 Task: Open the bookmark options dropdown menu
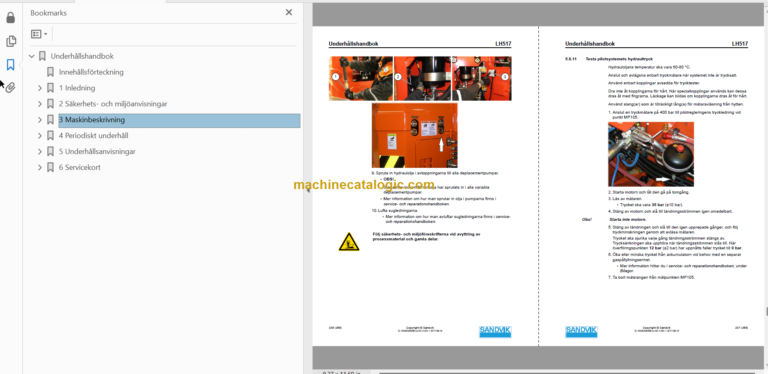(39, 34)
